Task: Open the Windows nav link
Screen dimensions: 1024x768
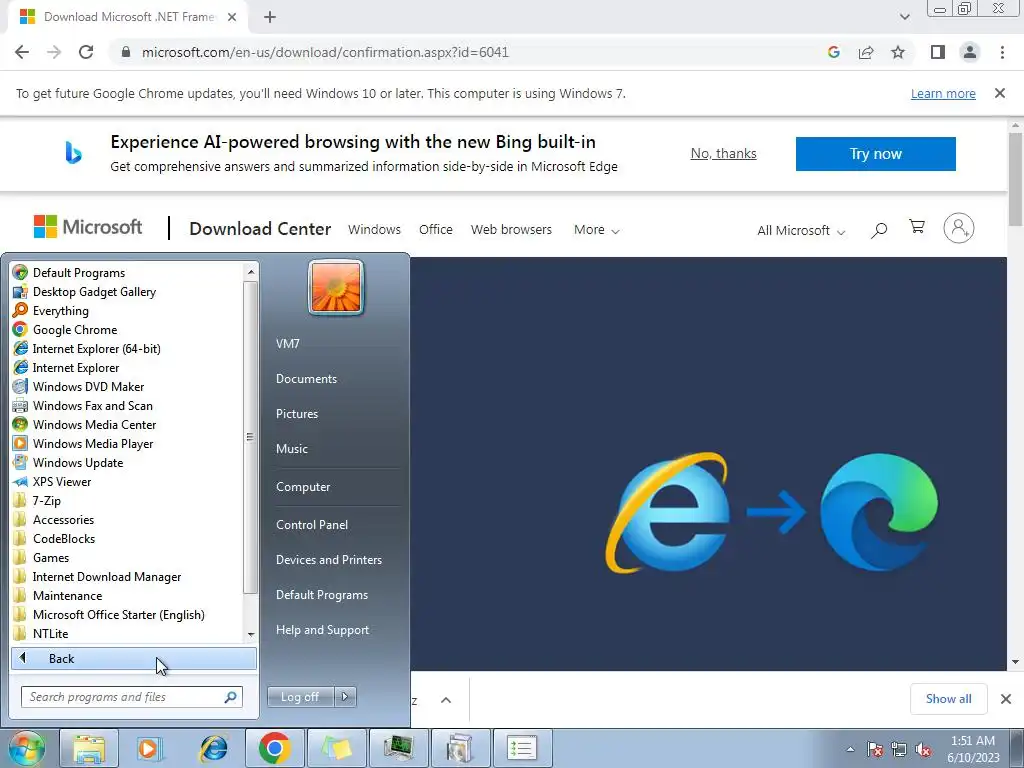Action: pyautogui.click(x=374, y=230)
